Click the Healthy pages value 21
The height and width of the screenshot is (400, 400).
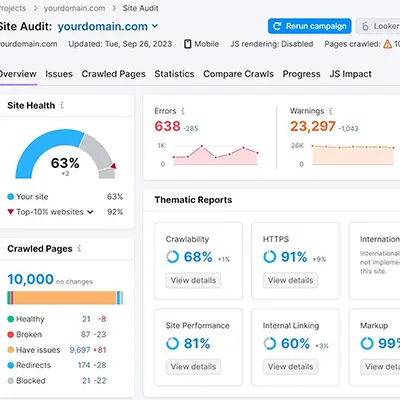[86, 319]
